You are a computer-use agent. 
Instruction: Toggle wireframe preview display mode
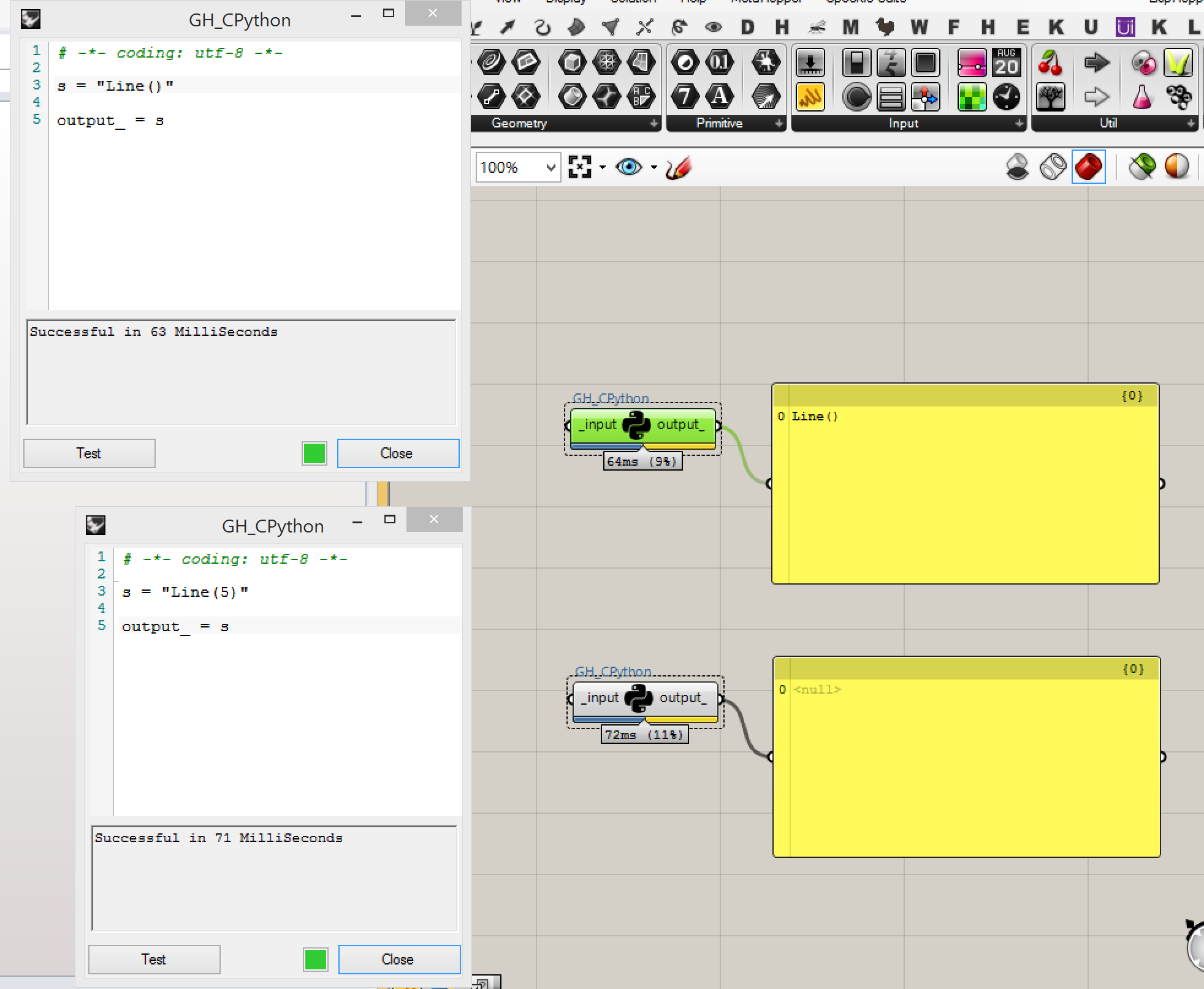[x=1053, y=167]
